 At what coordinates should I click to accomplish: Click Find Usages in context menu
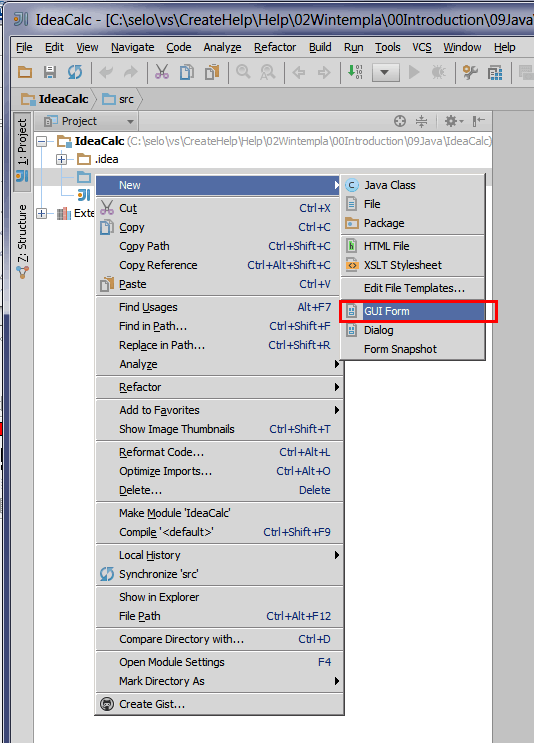pyautogui.click(x=219, y=307)
